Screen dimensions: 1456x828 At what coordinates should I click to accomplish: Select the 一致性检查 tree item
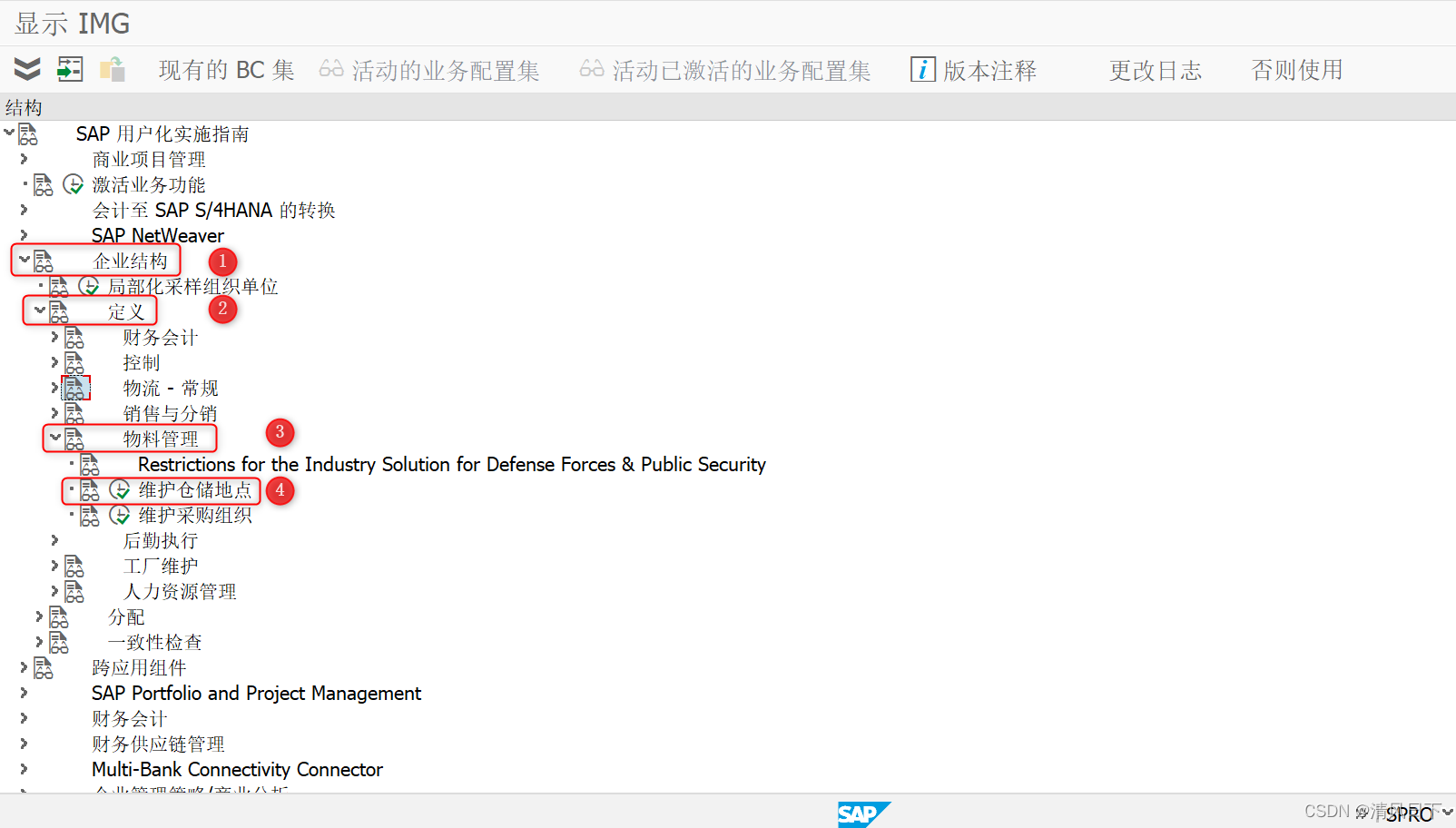155,643
